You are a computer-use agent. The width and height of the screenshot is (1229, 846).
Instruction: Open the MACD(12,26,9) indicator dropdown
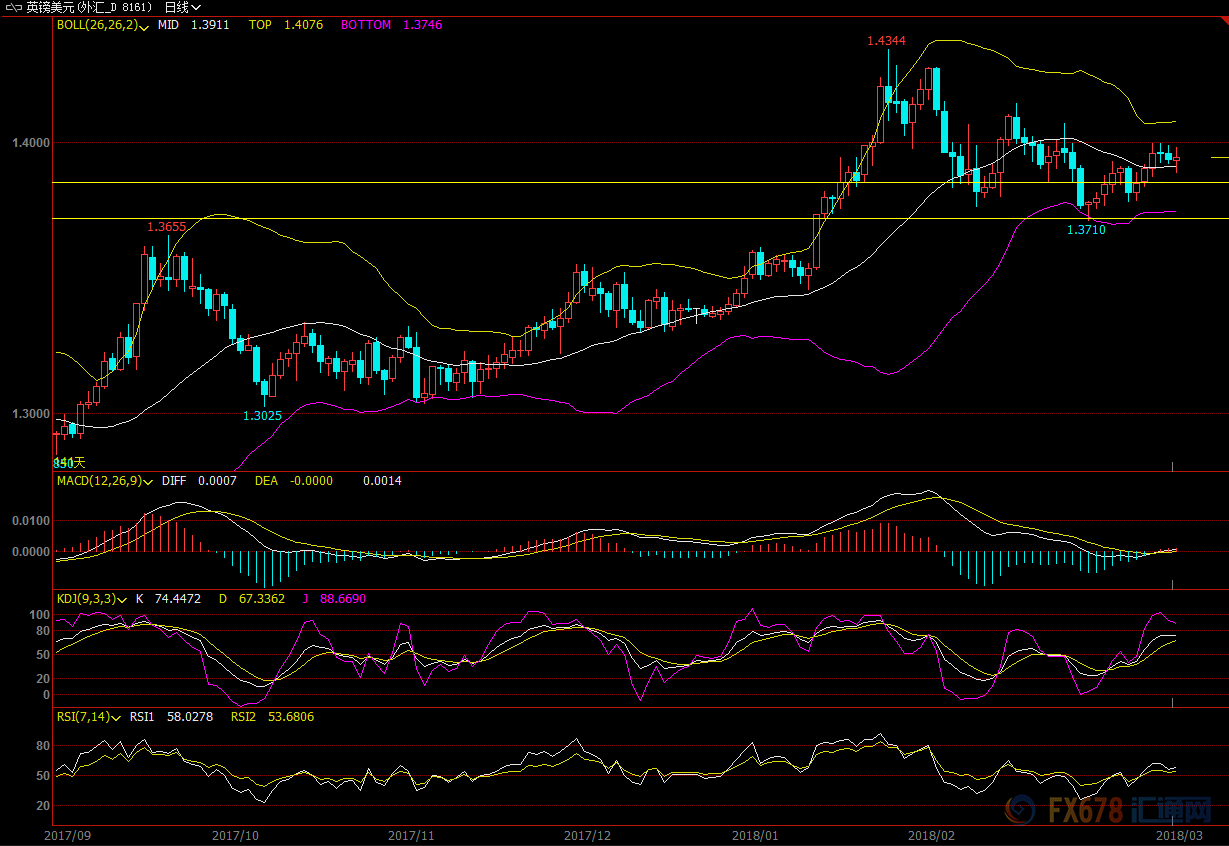(x=103, y=481)
